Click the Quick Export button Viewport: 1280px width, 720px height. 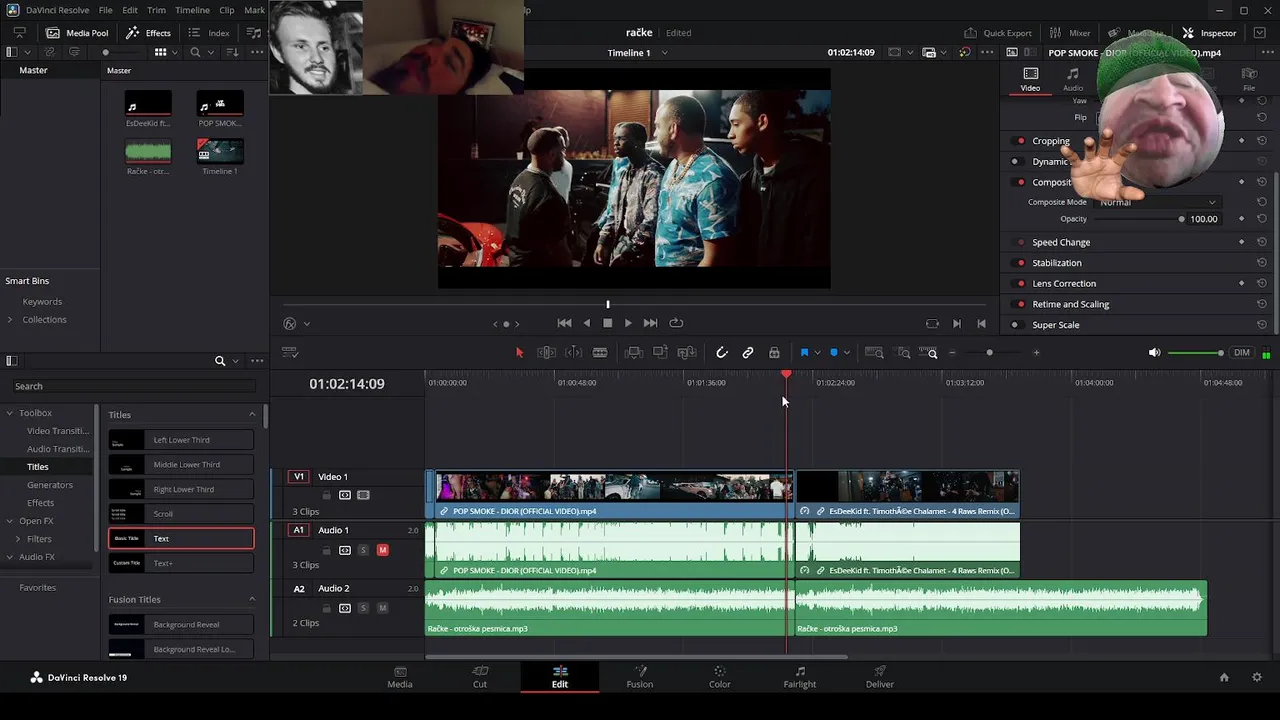(x=997, y=33)
